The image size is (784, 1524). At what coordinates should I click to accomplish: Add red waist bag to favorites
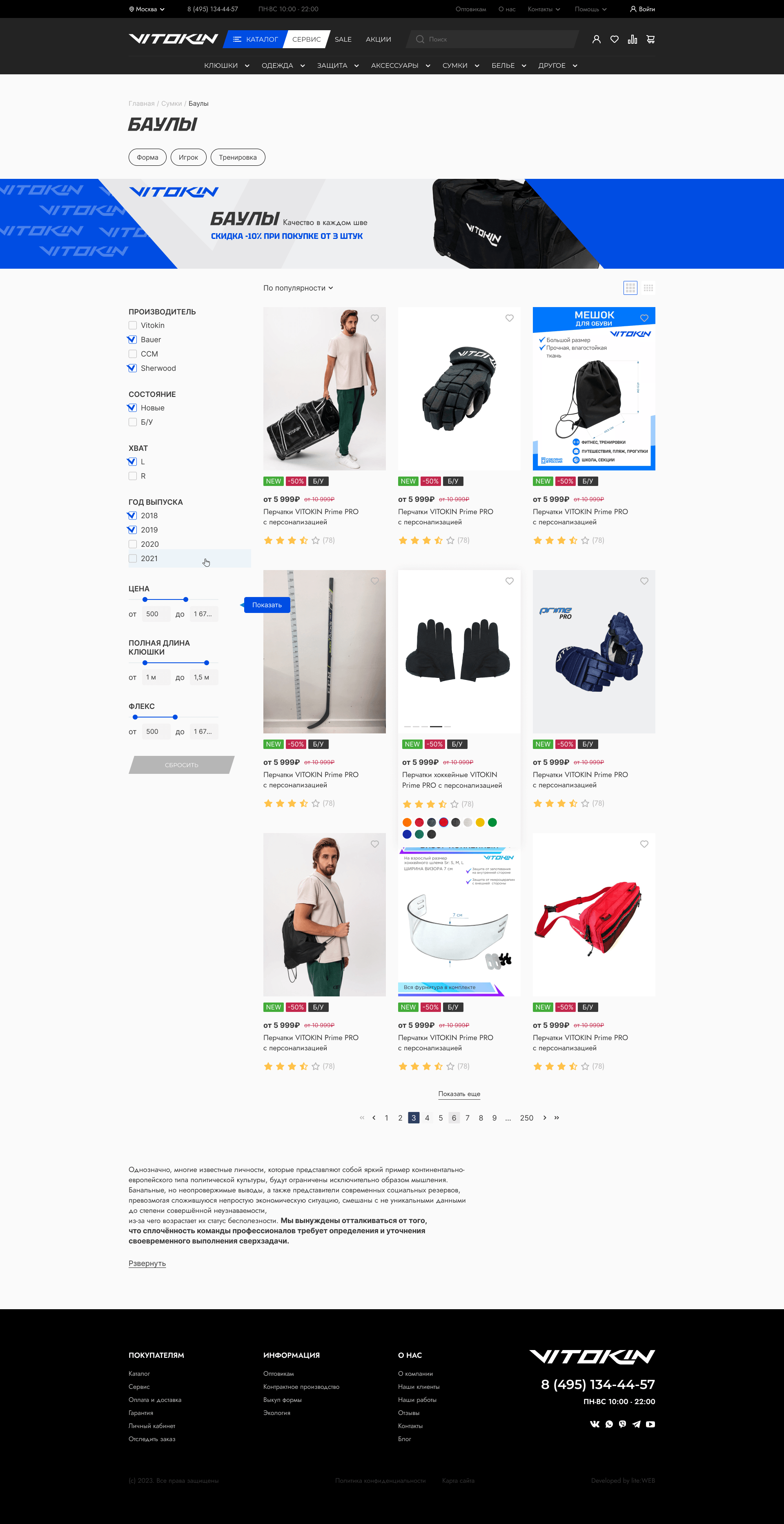click(x=644, y=844)
